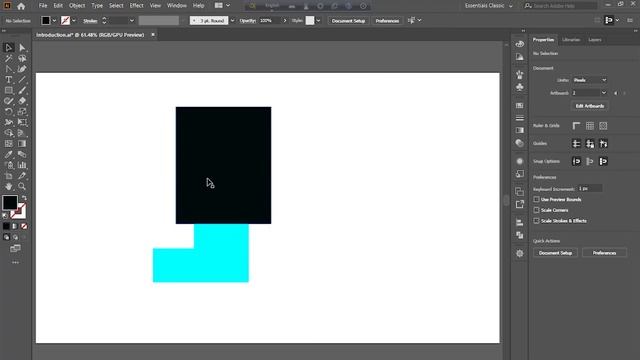640x360 pixels.
Task: Toggle Use Preview Bounds checkbox
Action: pos(536,200)
